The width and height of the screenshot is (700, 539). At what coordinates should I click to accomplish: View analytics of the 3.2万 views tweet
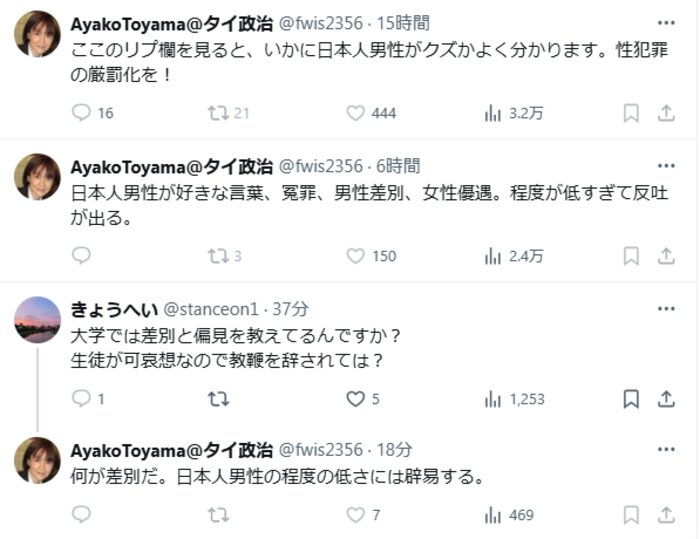tap(493, 113)
